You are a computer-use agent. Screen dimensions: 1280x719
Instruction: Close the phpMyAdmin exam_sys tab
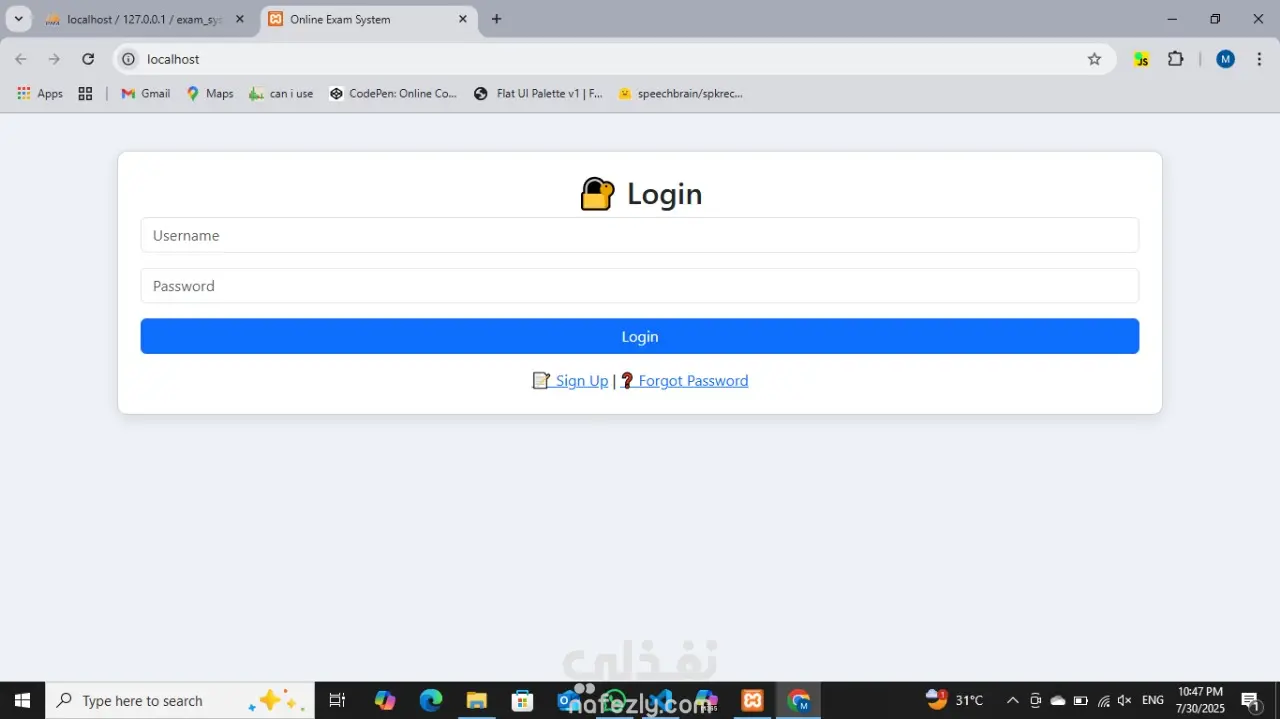click(239, 19)
